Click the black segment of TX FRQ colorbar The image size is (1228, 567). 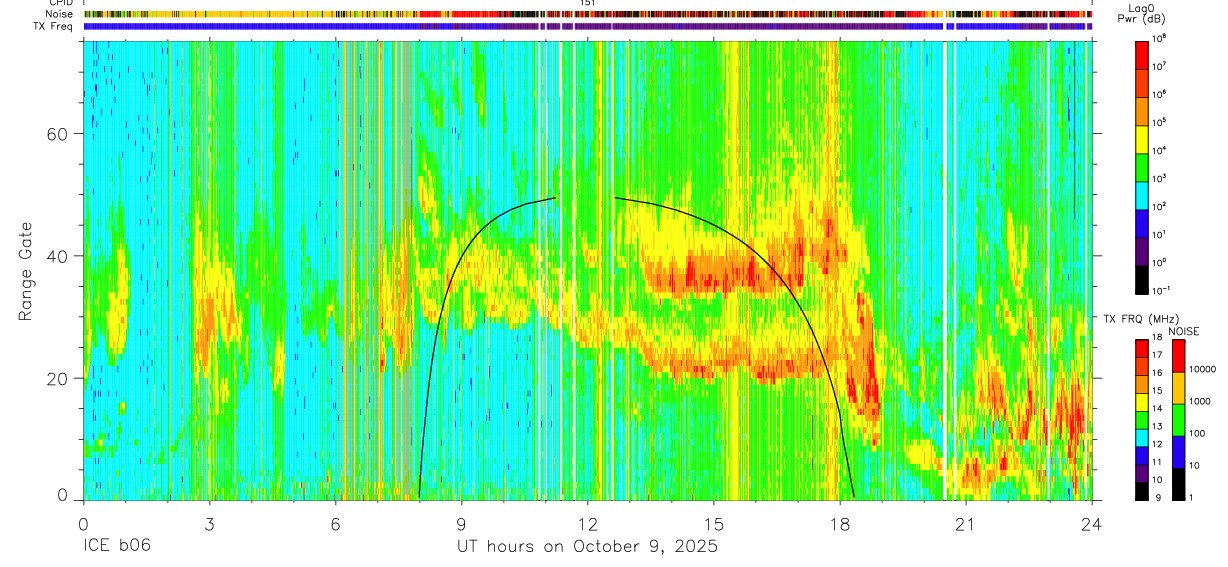click(1143, 491)
